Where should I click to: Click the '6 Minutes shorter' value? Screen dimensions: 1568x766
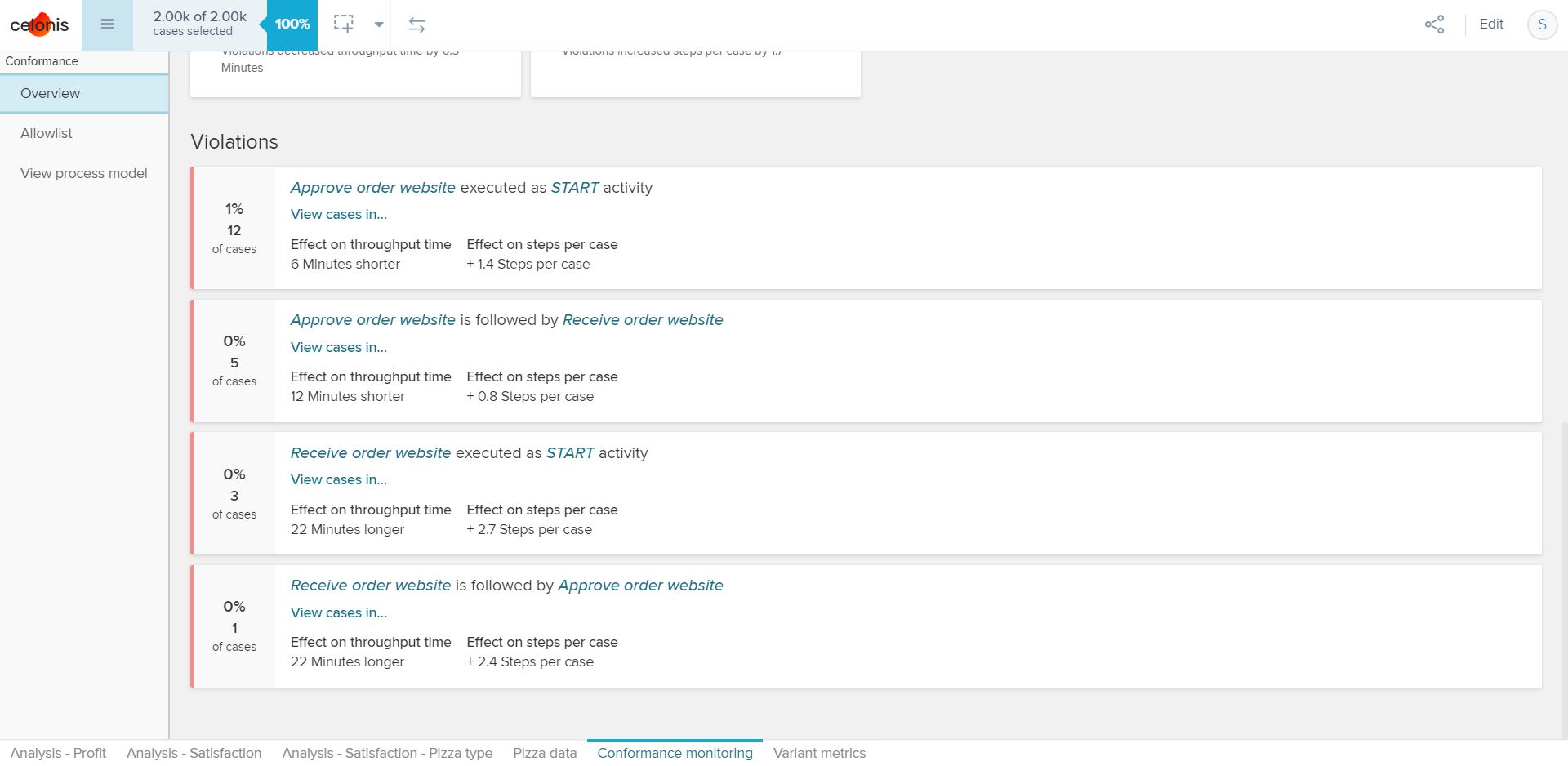click(x=345, y=264)
